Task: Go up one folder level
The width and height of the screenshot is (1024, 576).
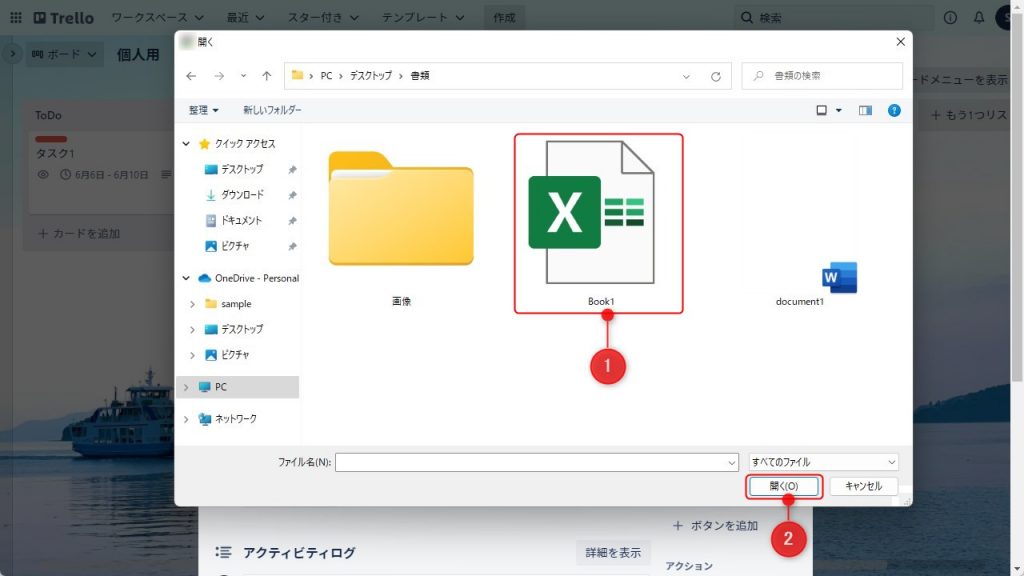Action: (x=266, y=76)
